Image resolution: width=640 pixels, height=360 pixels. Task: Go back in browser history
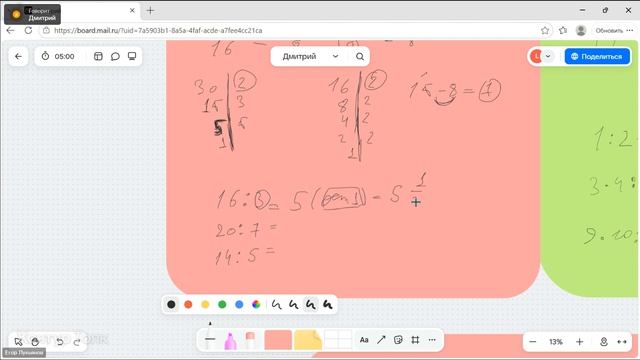(10, 30)
